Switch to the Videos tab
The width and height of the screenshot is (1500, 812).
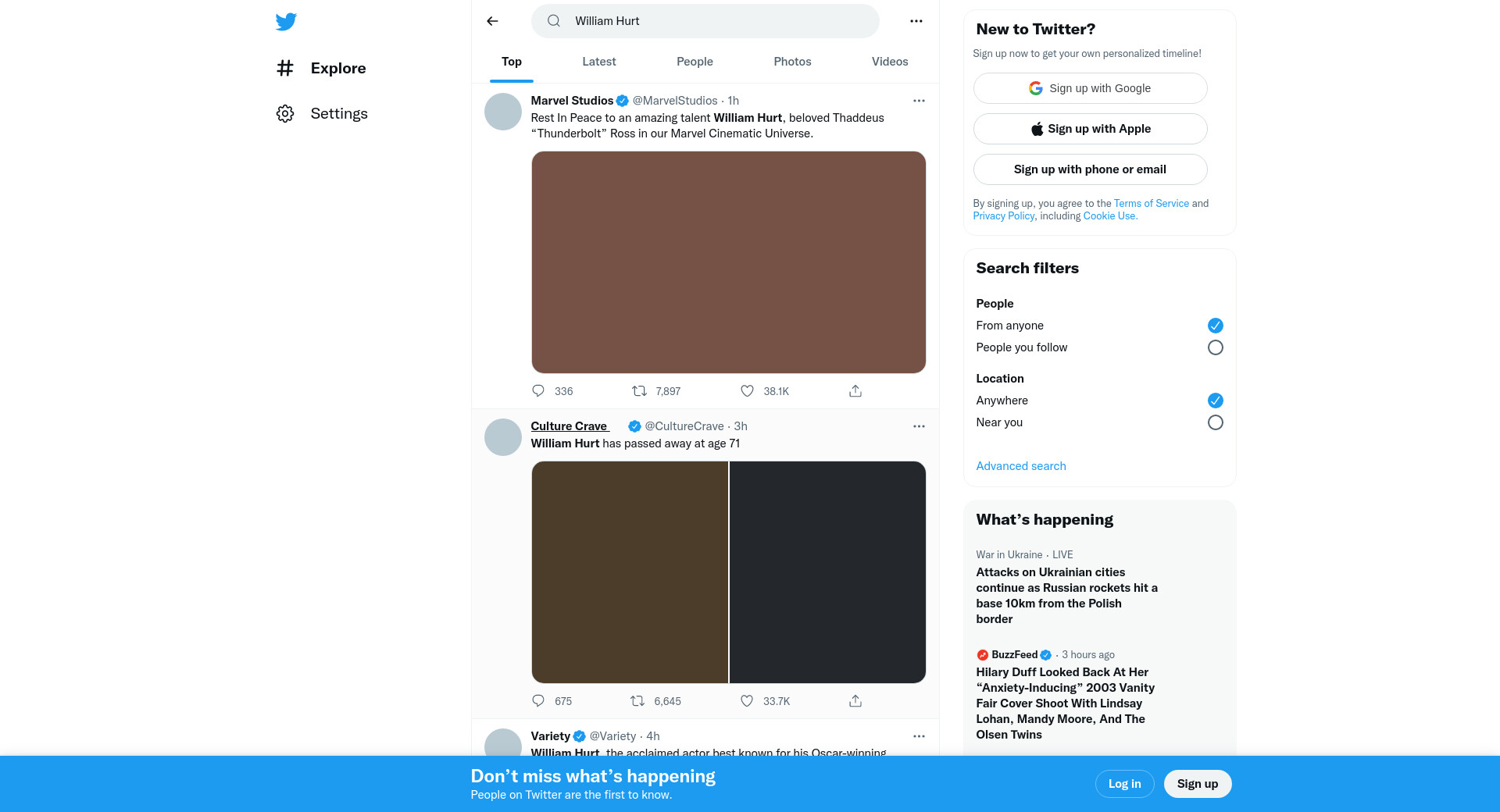point(890,62)
